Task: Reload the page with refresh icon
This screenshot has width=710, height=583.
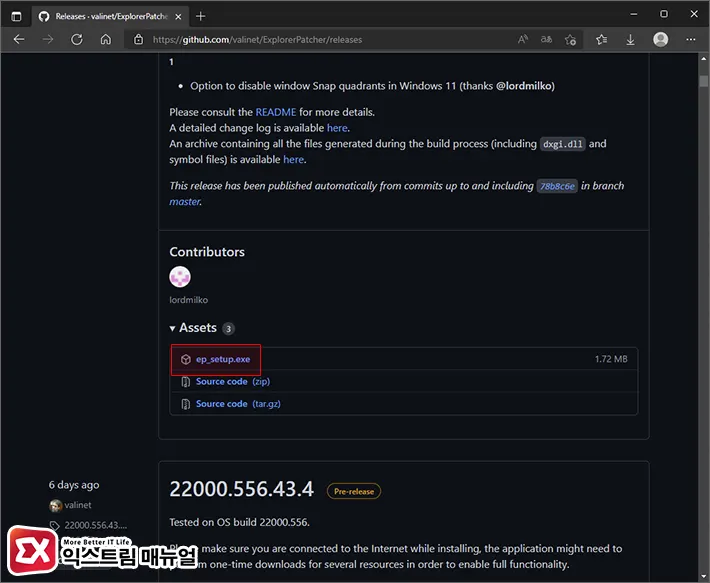Action: (77, 40)
